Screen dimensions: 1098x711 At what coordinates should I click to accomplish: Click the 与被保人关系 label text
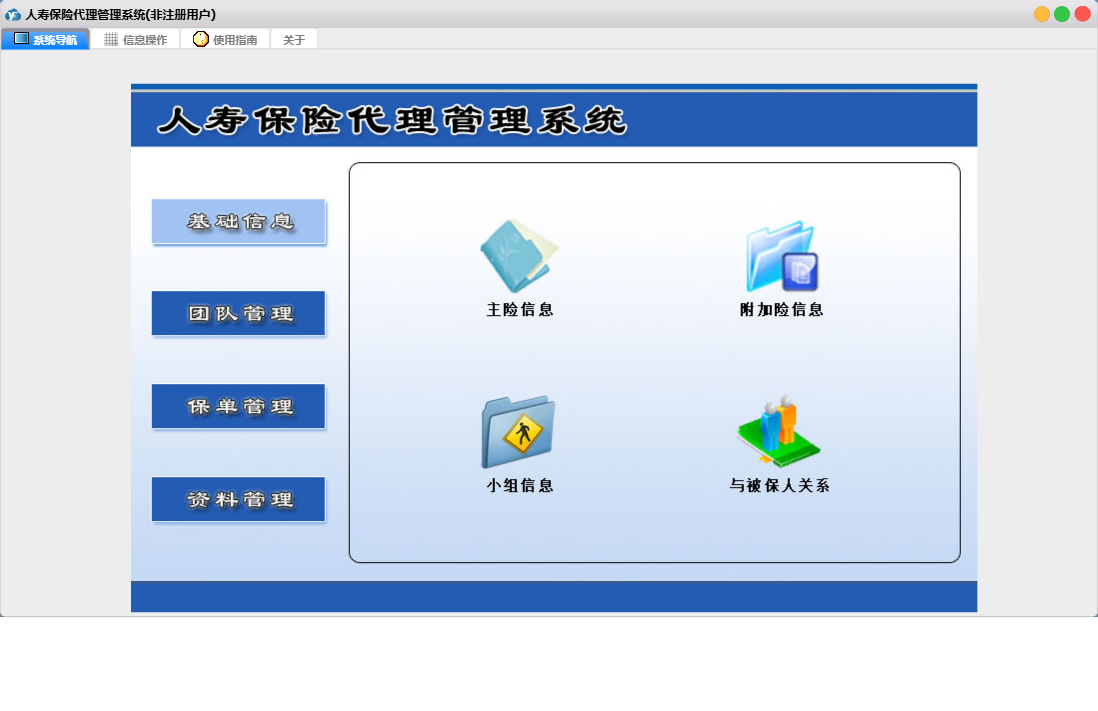779,485
